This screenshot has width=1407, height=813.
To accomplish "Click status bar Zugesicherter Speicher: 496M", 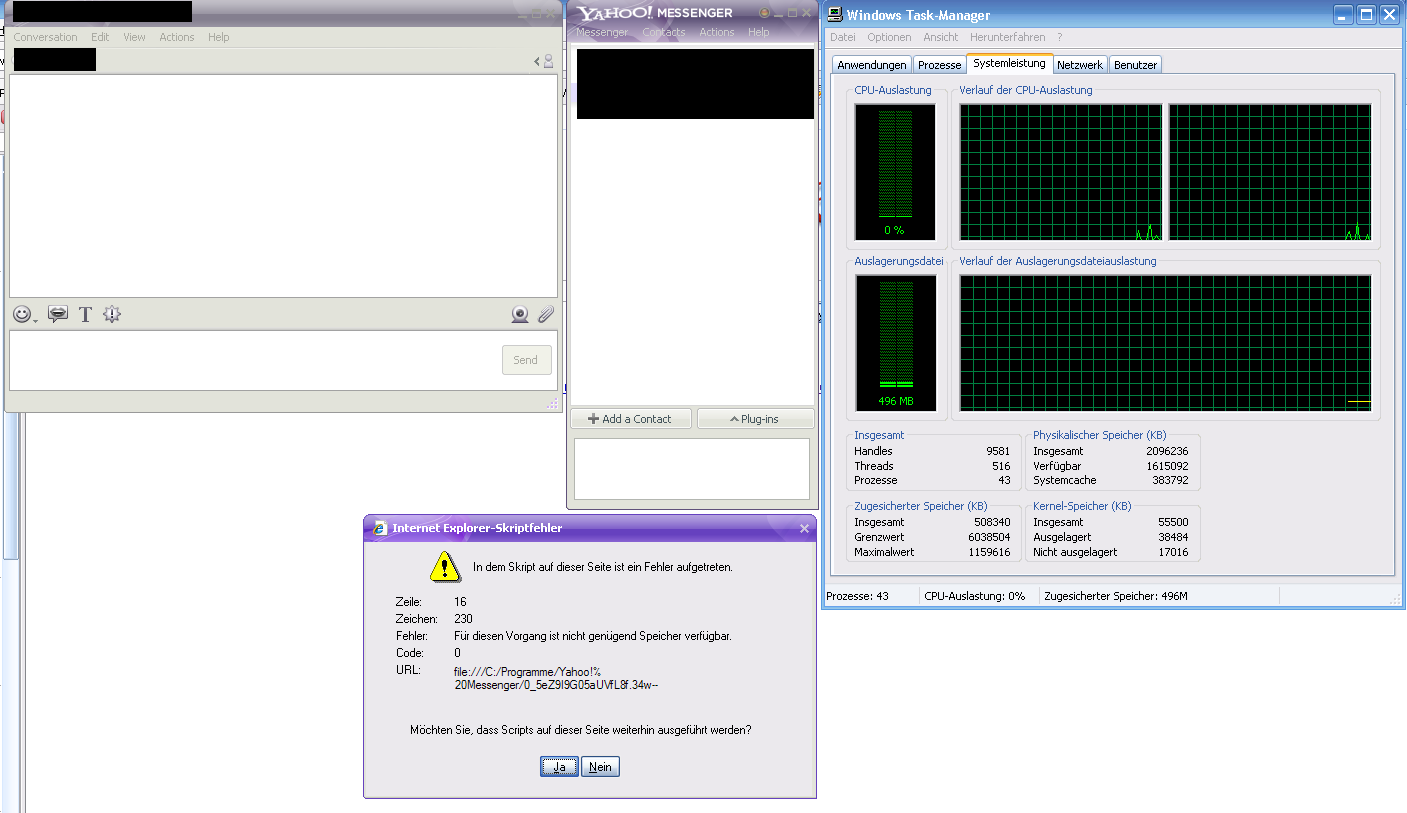I will pyautogui.click(x=1116, y=596).
